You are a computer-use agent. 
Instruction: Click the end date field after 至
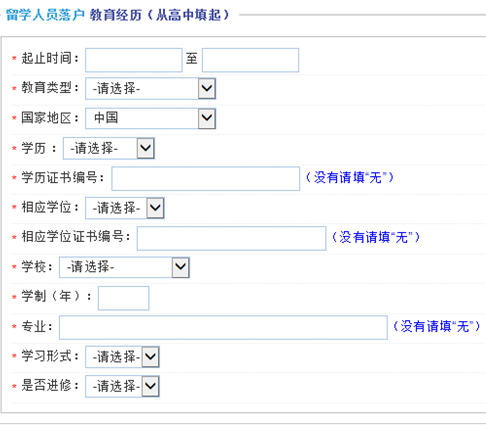(250, 60)
